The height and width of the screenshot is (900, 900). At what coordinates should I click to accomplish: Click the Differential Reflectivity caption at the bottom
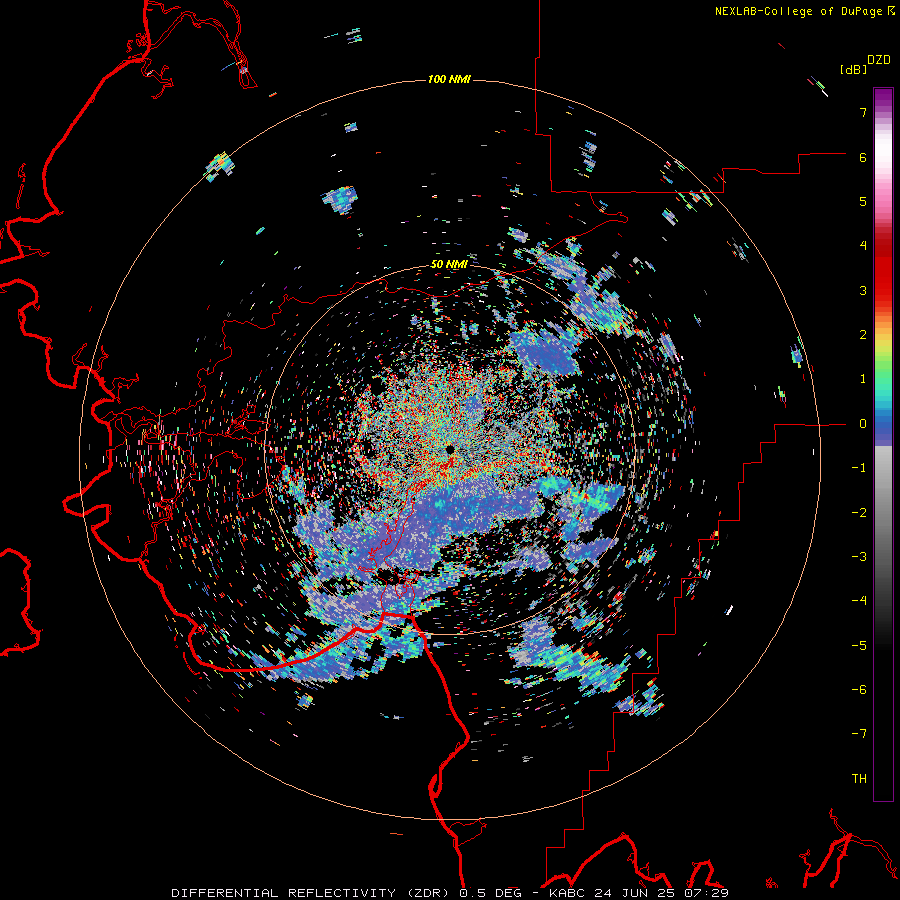(450, 893)
